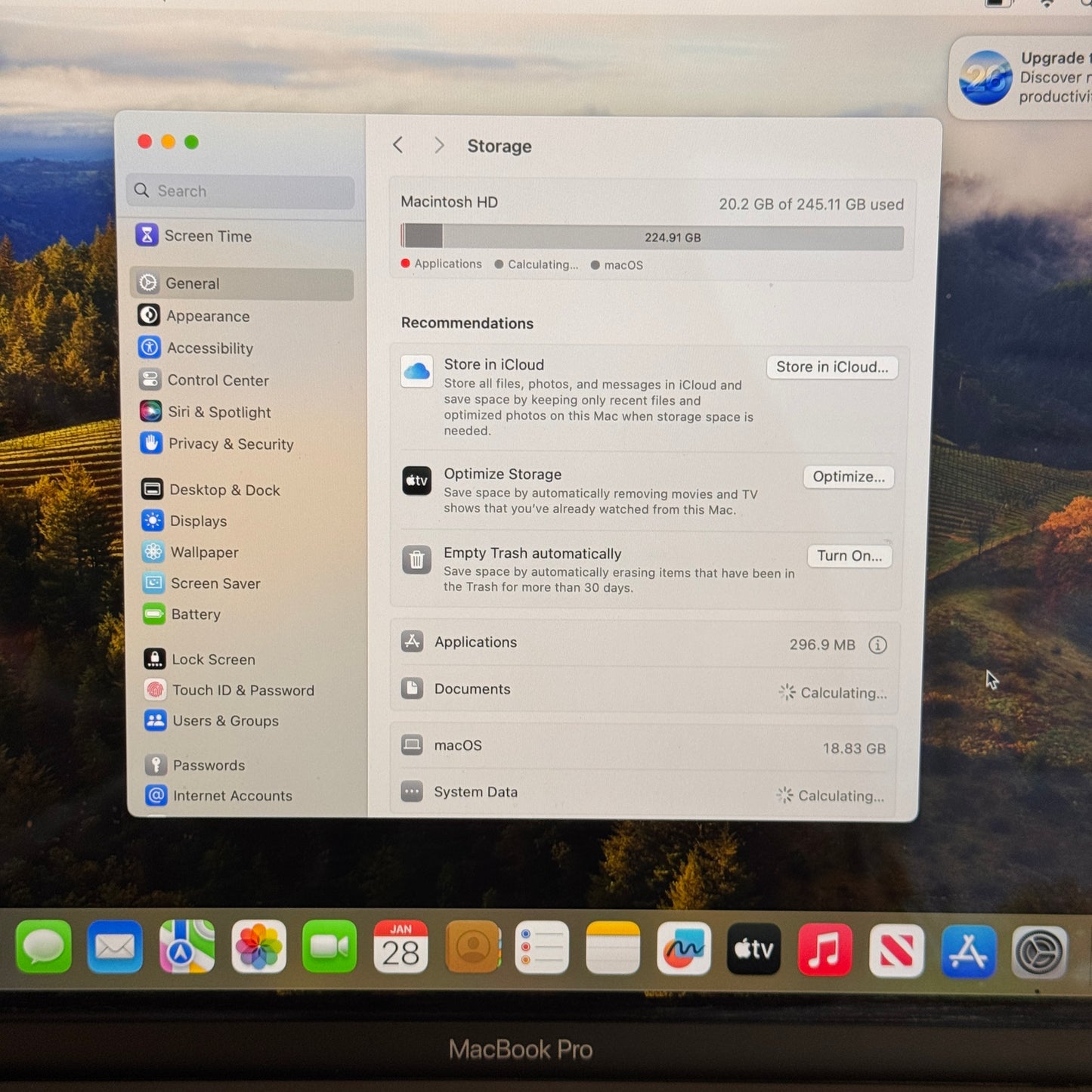The image size is (1092, 1092).
Task: Select Screen Saver in sidebar
Action: tap(241, 583)
